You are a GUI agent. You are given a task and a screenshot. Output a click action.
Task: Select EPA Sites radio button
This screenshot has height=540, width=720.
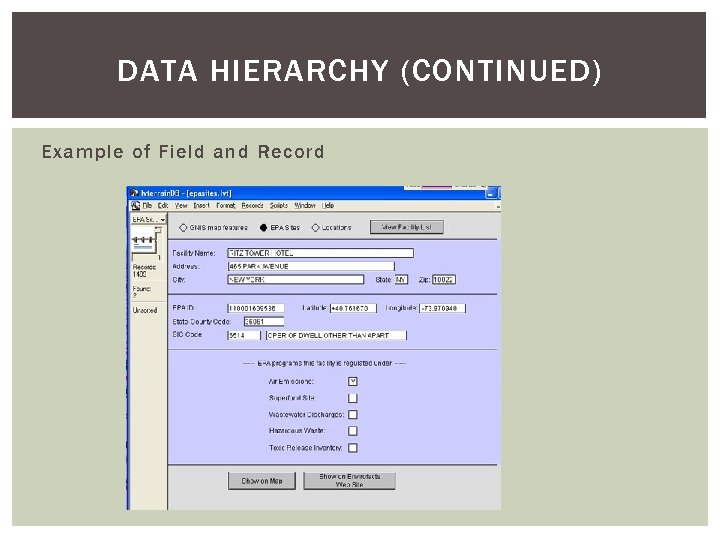click(263, 227)
